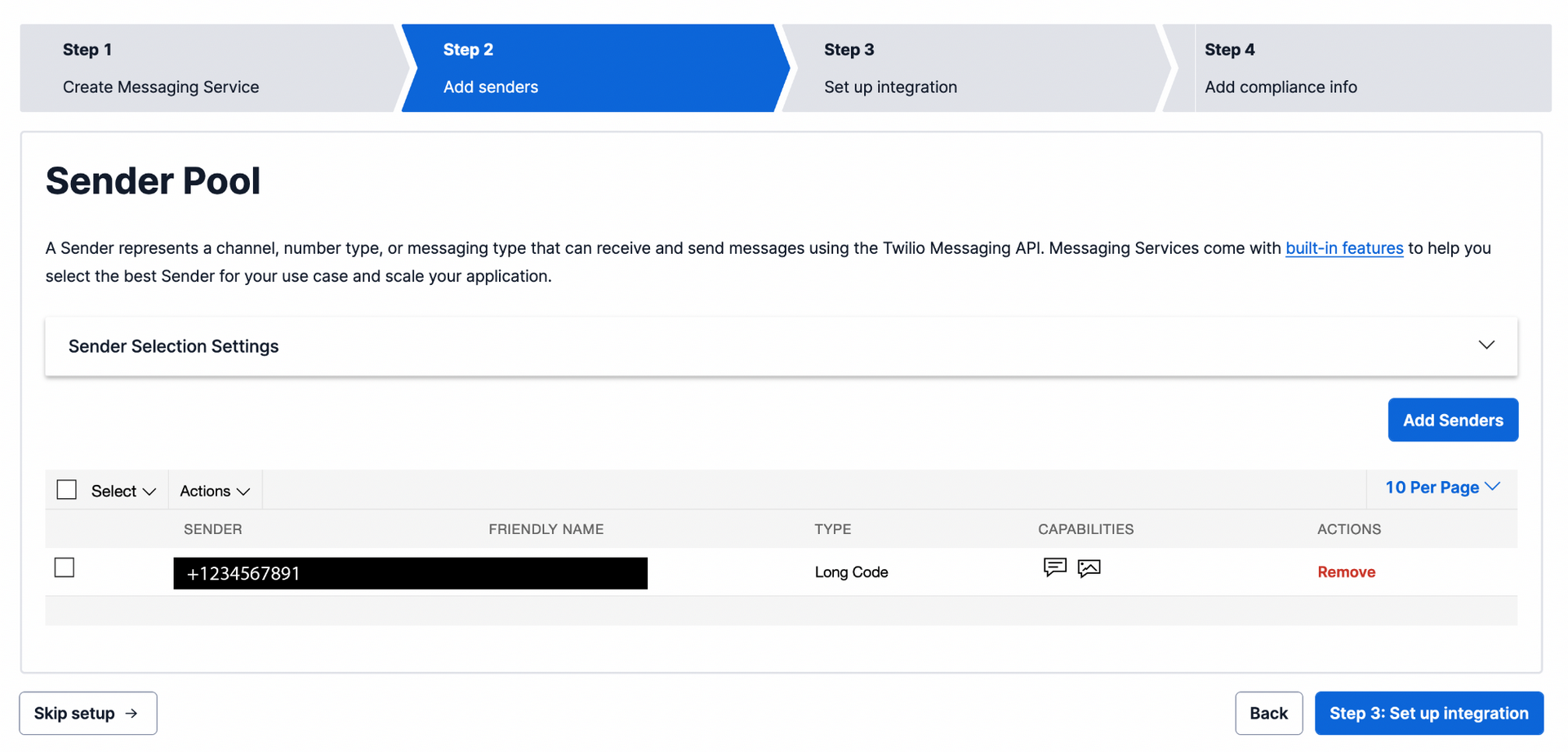Click the Friendly Name column header
Screen dimensions: 1568x752
click(546, 529)
